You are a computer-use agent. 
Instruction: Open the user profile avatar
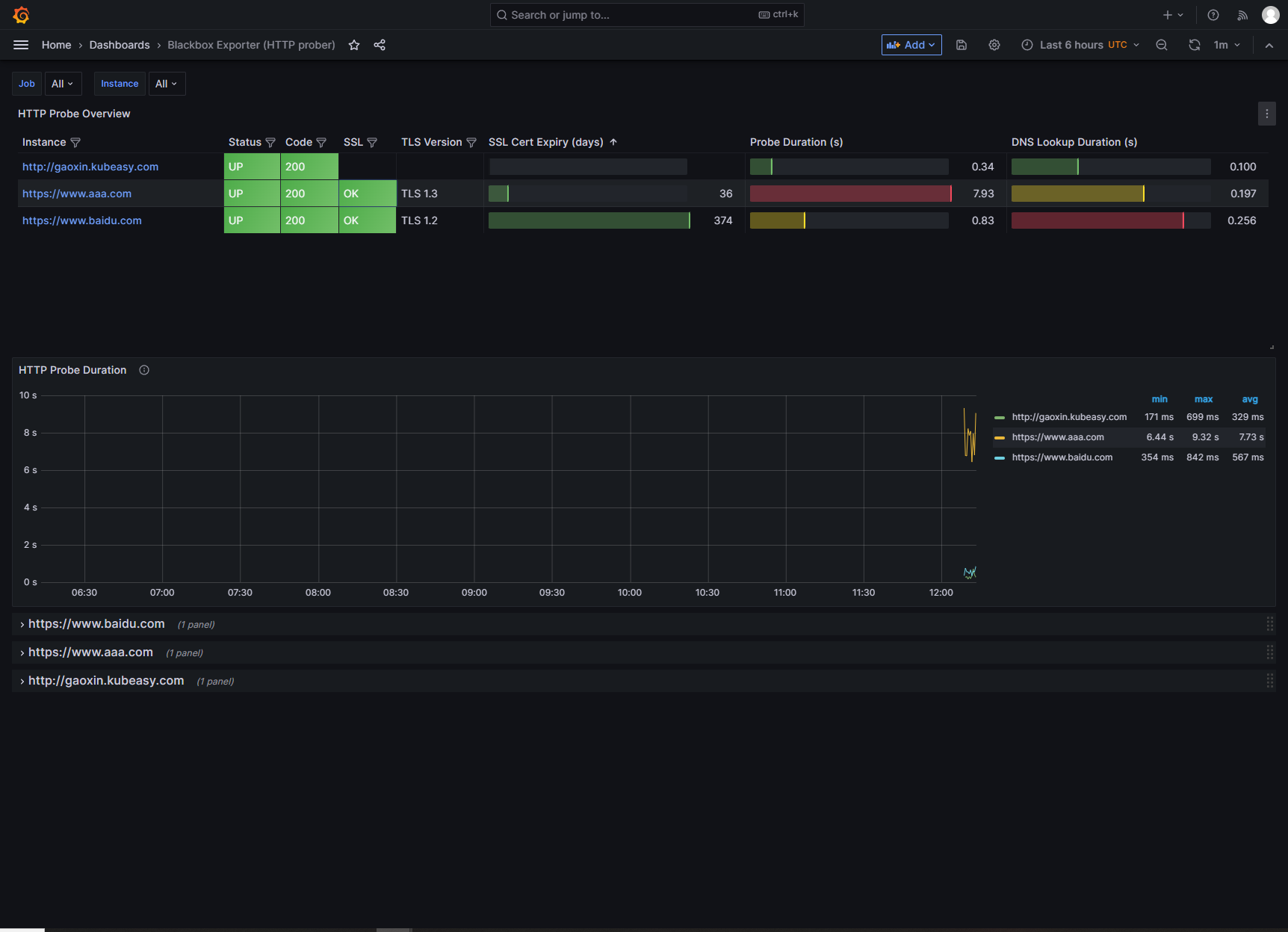1271,15
